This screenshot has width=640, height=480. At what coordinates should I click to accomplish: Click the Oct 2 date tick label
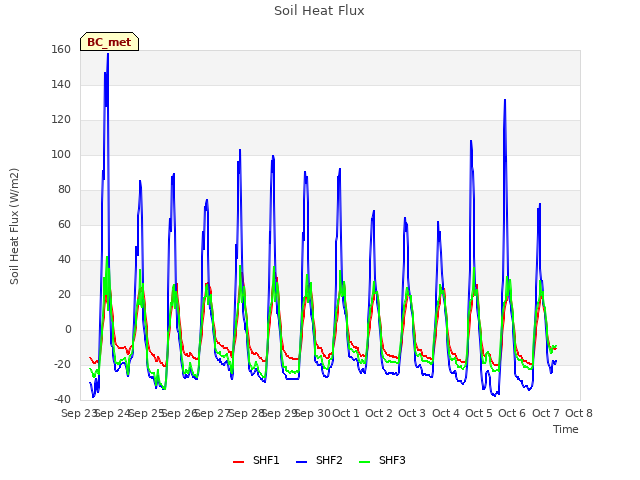point(379,413)
